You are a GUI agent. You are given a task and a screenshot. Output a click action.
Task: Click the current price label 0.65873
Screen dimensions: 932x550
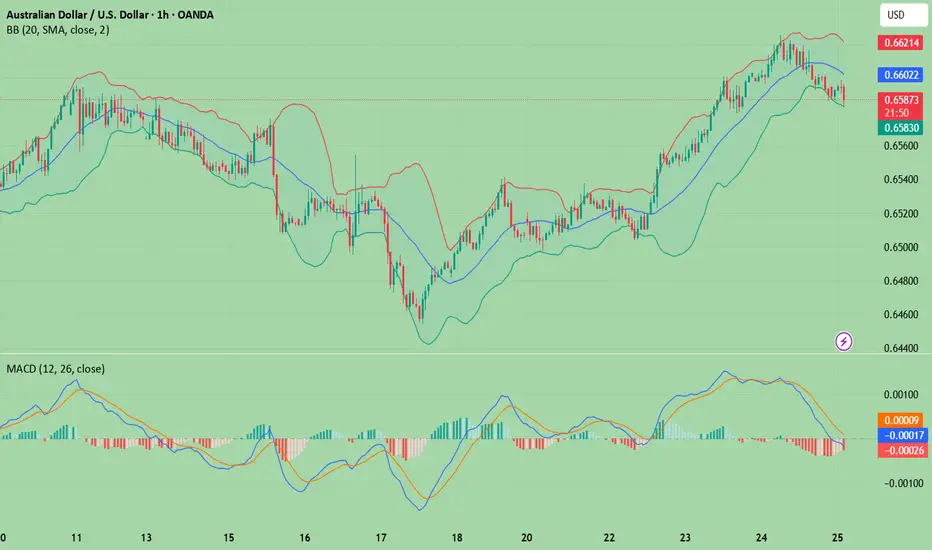coord(901,100)
